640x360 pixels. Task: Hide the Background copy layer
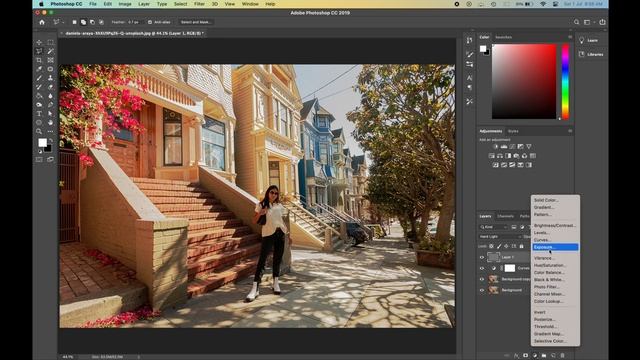(482, 279)
